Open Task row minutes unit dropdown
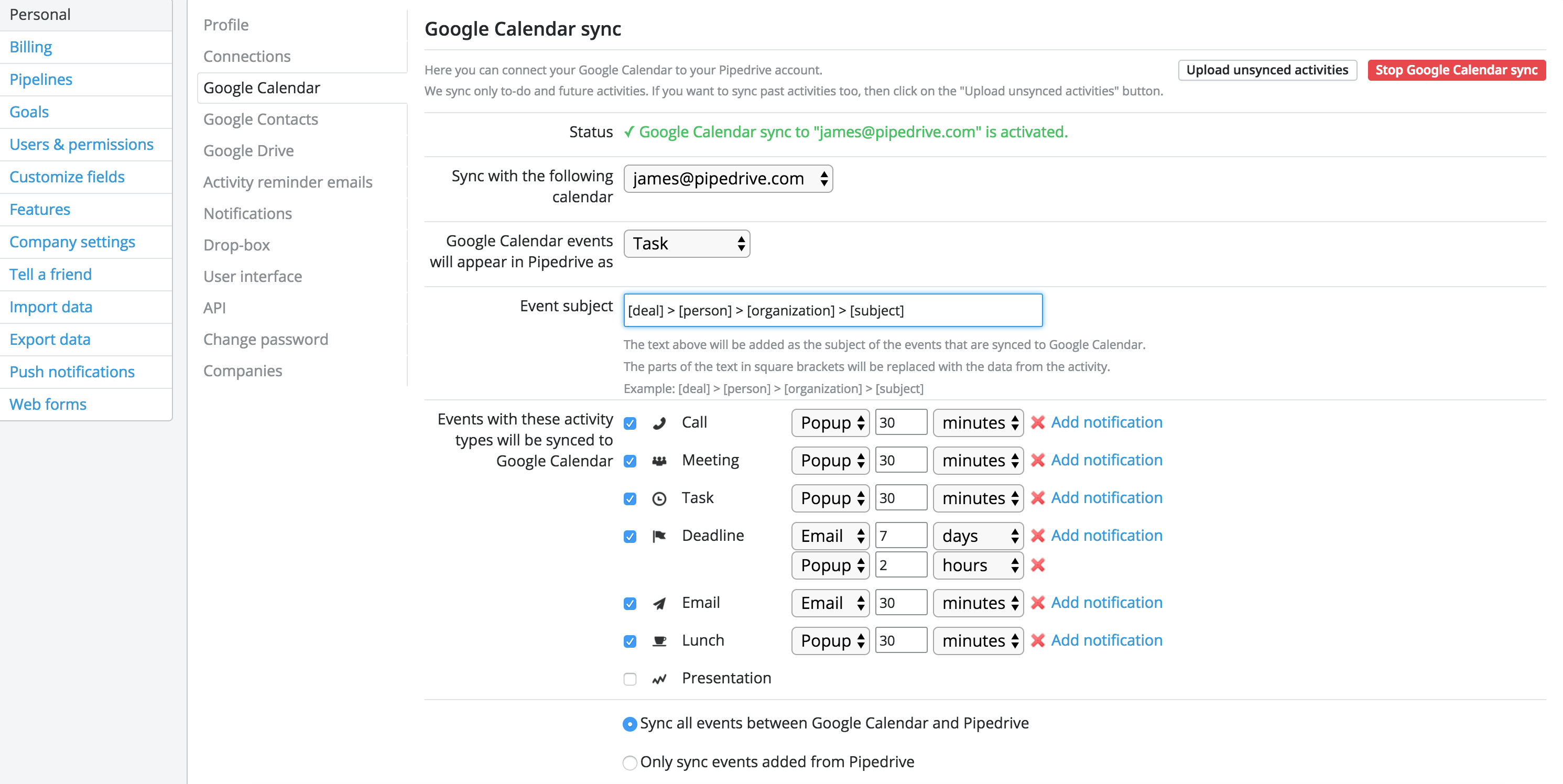The height and width of the screenshot is (784, 1563). [x=978, y=497]
